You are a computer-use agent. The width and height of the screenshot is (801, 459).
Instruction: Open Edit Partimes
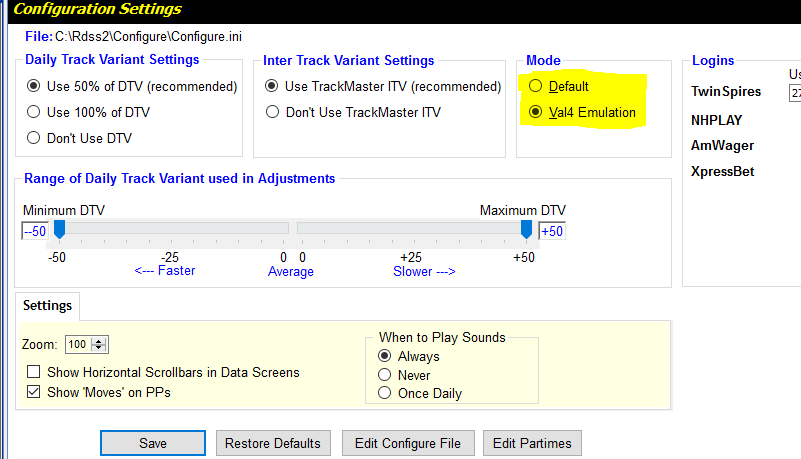(x=532, y=443)
